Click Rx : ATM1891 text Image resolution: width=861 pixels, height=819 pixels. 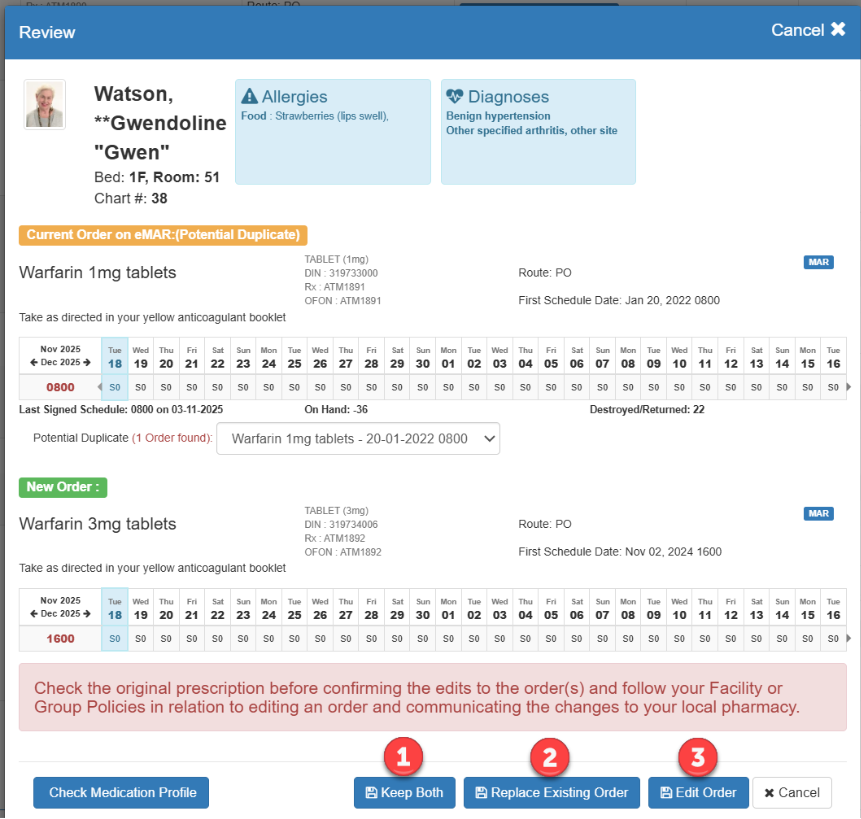click(x=334, y=287)
